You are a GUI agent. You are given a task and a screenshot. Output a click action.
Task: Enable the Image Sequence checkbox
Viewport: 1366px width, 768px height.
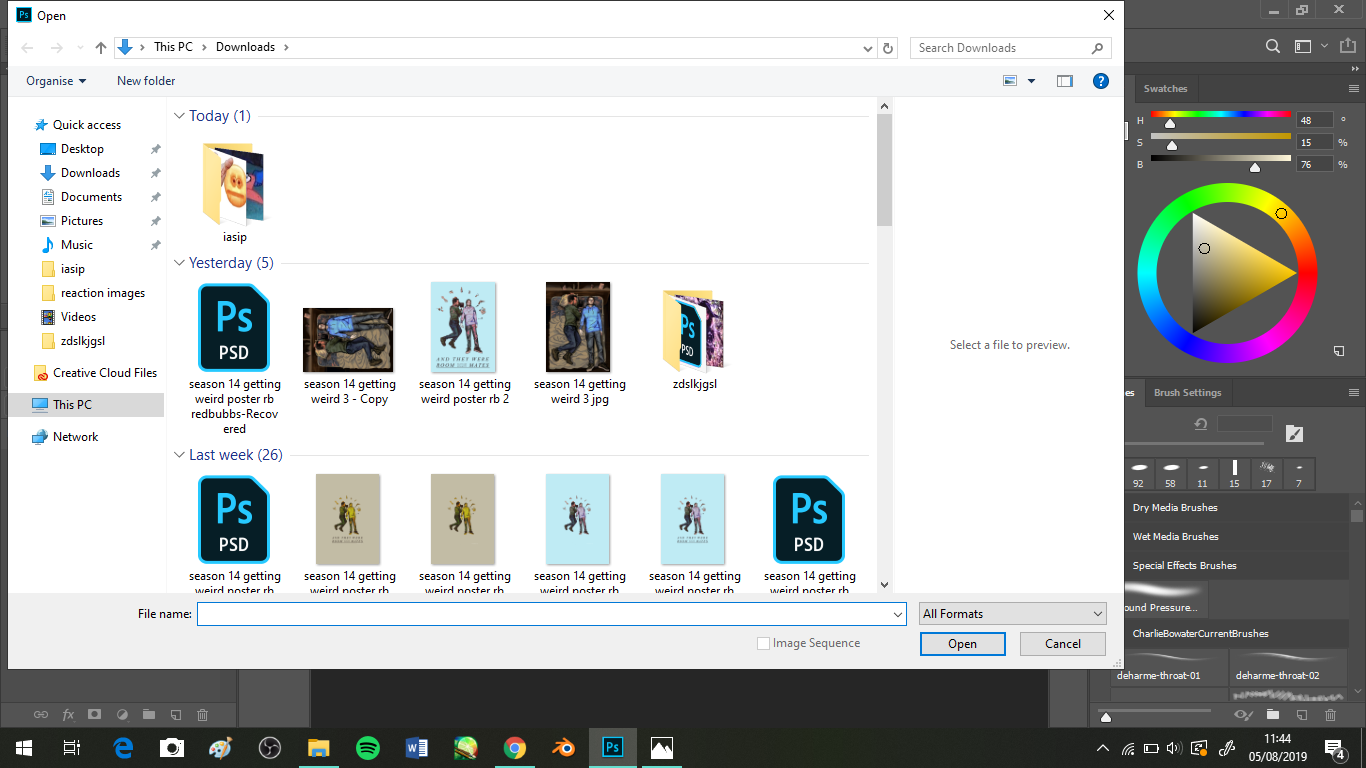(x=763, y=643)
